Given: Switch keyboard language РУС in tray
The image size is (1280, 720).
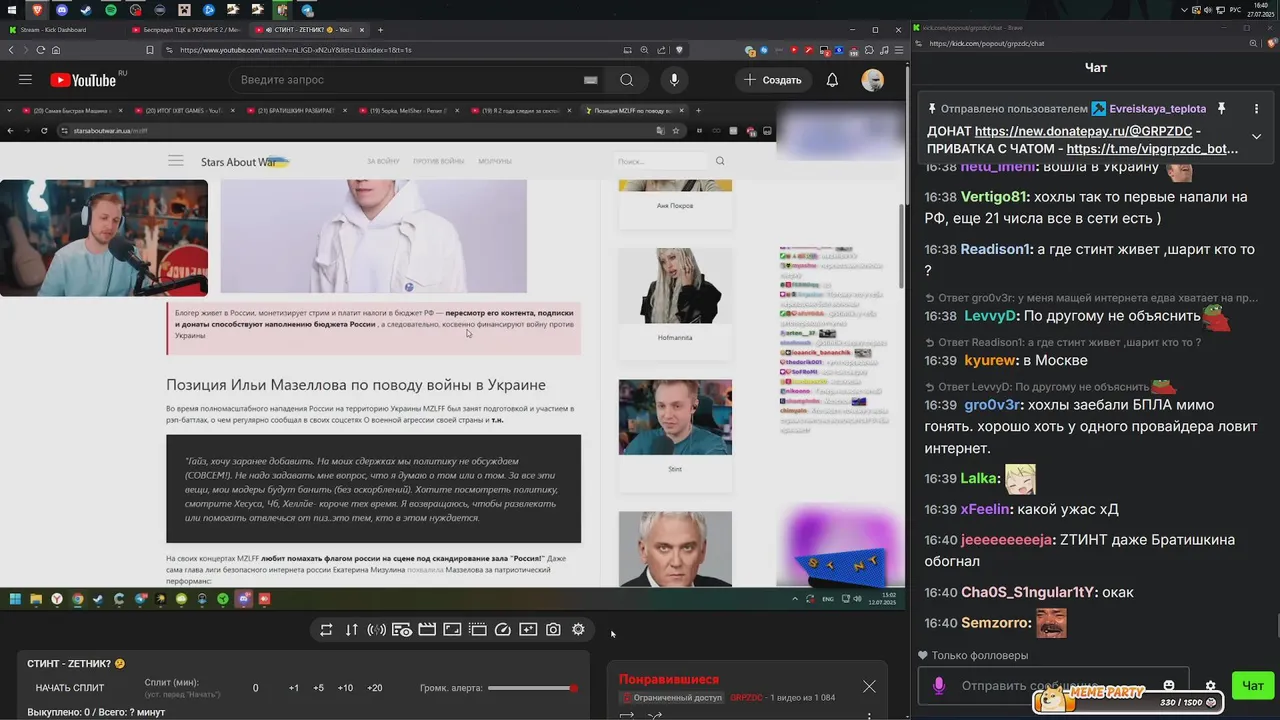Looking at the screenshot, I should [x=1235, y=9].
